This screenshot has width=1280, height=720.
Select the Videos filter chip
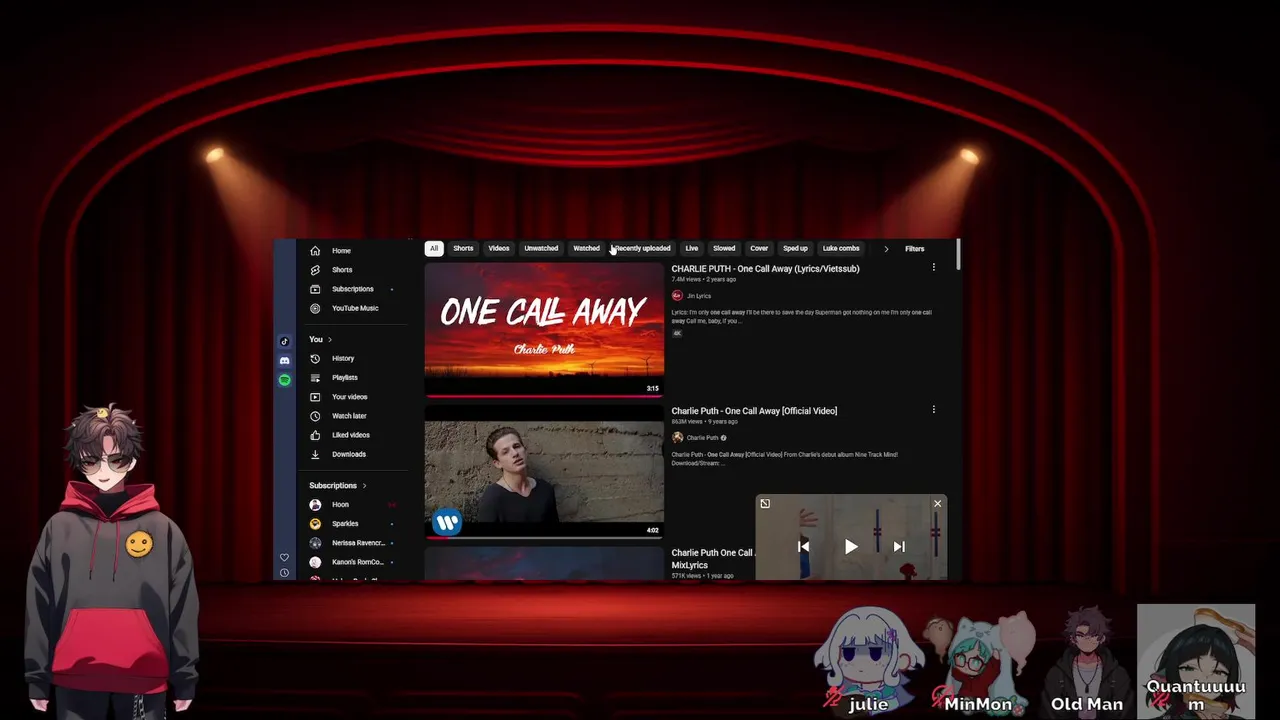(499, 249)
